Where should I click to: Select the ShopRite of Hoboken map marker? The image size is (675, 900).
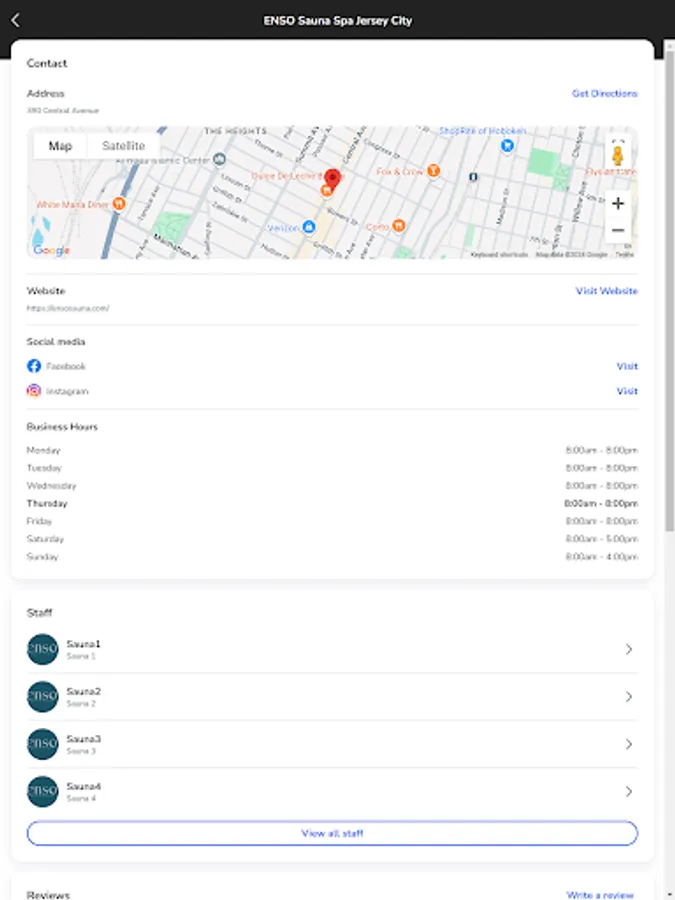coord(507,146)
